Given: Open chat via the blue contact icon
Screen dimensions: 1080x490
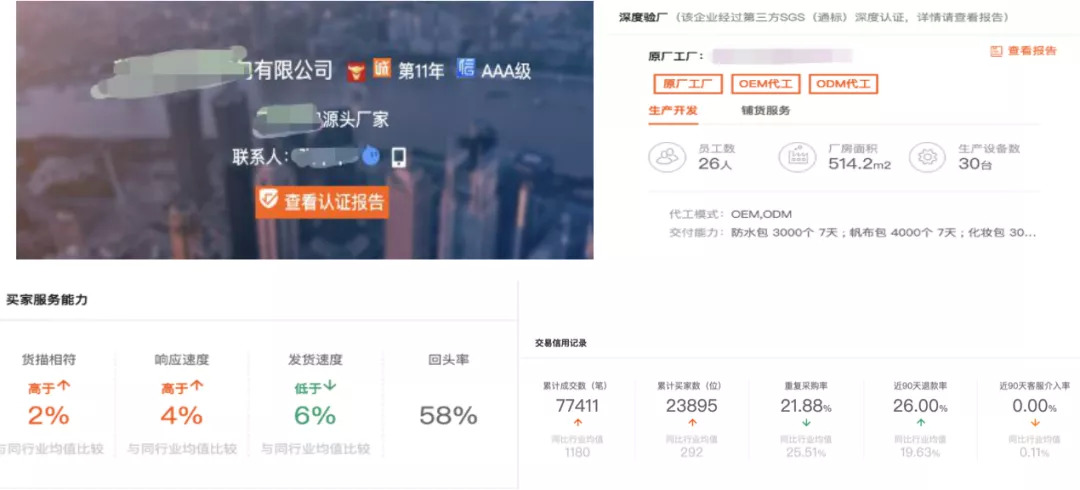Looking at the screenshot, I should [370, 156].
